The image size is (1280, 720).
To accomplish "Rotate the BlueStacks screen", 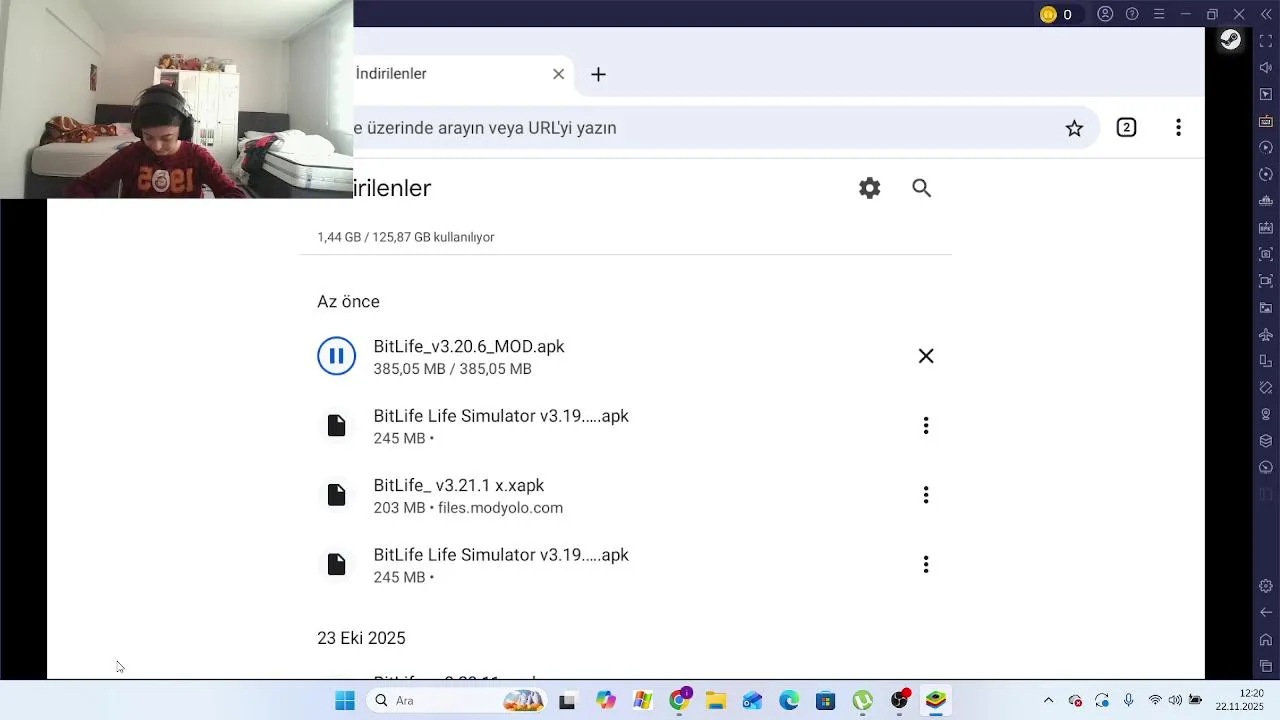I will (1266, 361).
